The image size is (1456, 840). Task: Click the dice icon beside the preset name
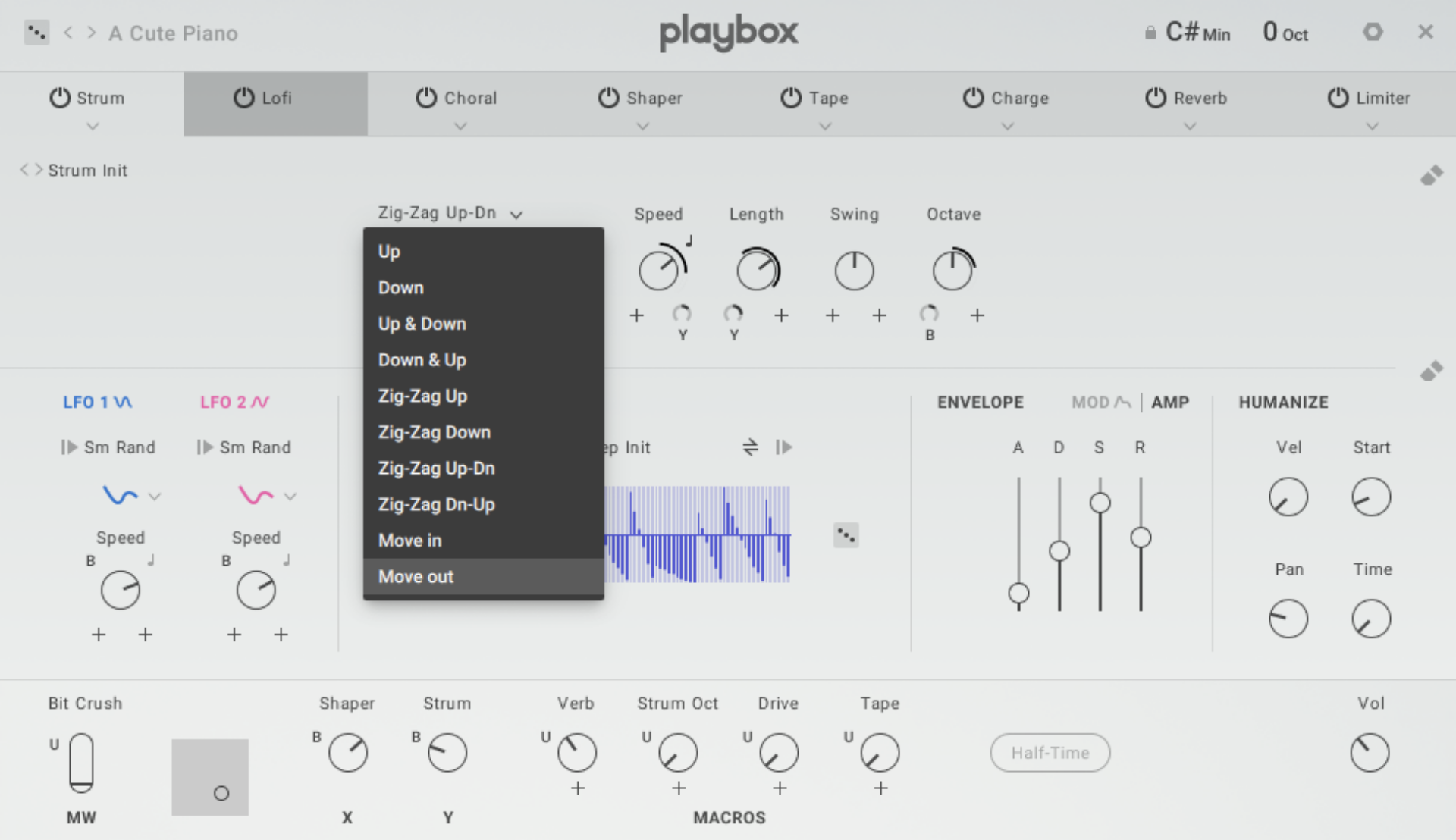[x=36, y=32]
